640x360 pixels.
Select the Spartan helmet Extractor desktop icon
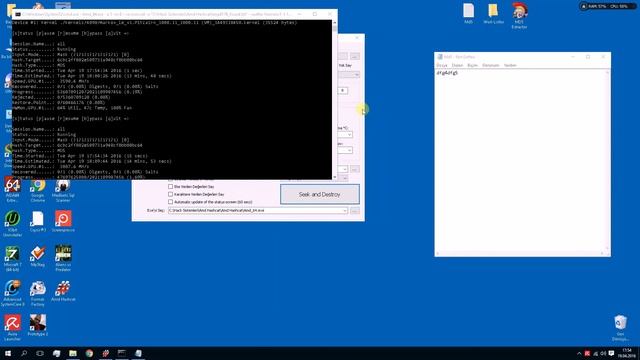[519, 16]
